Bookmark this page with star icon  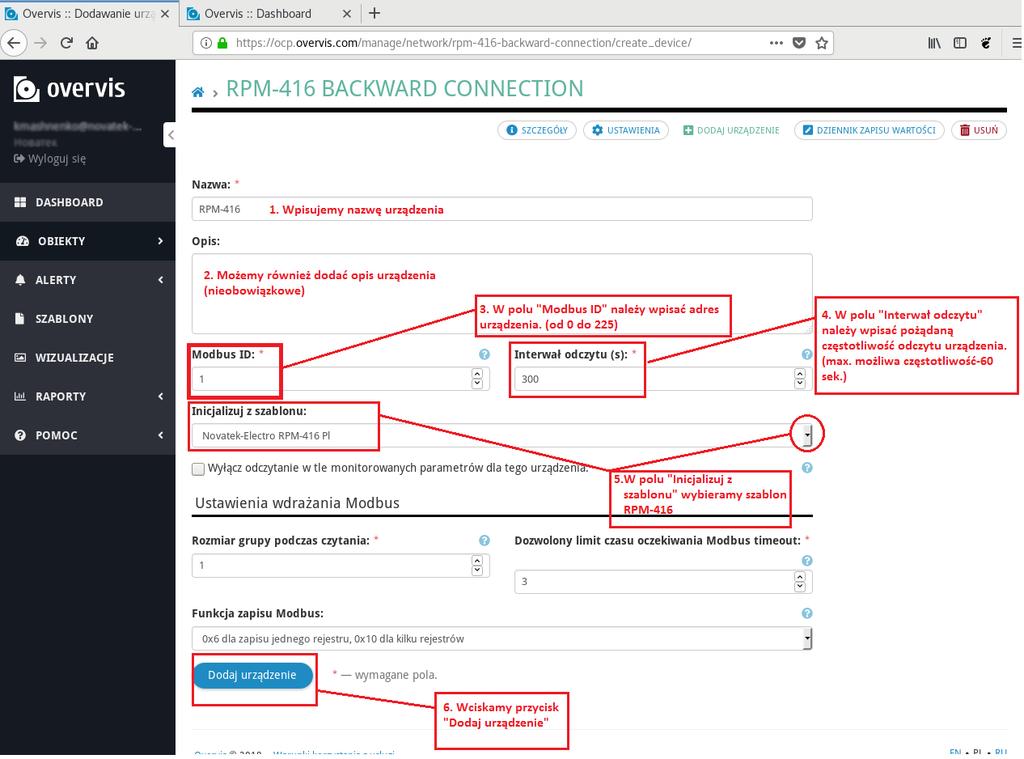point(822,43)
